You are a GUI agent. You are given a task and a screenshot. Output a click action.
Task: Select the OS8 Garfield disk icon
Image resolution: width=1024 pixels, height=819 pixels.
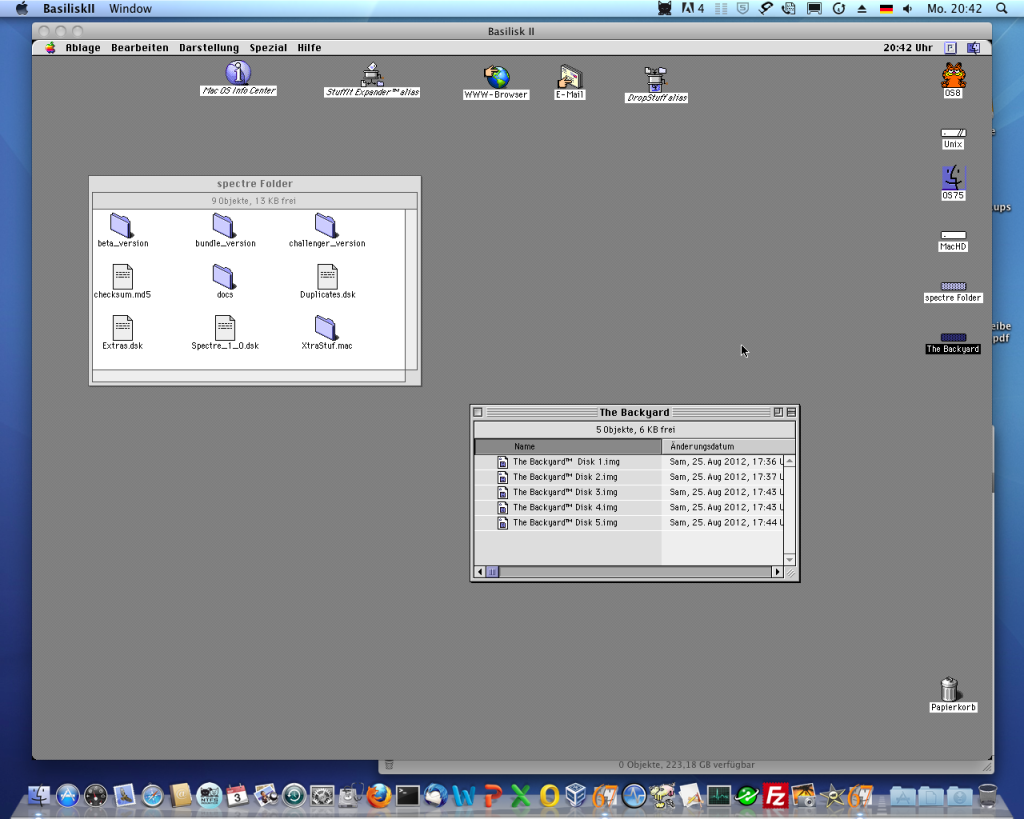pos(953,75)
